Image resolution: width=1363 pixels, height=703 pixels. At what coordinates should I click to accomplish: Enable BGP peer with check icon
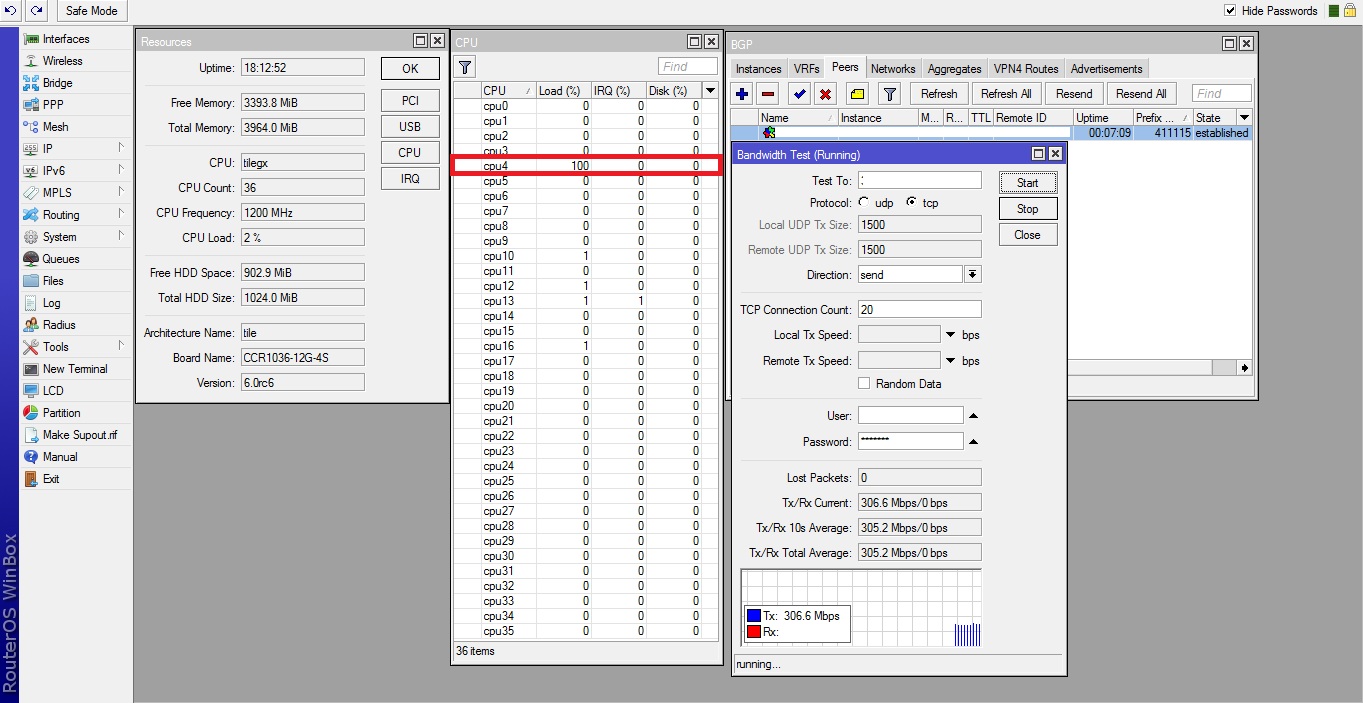[x=799, y=94]
